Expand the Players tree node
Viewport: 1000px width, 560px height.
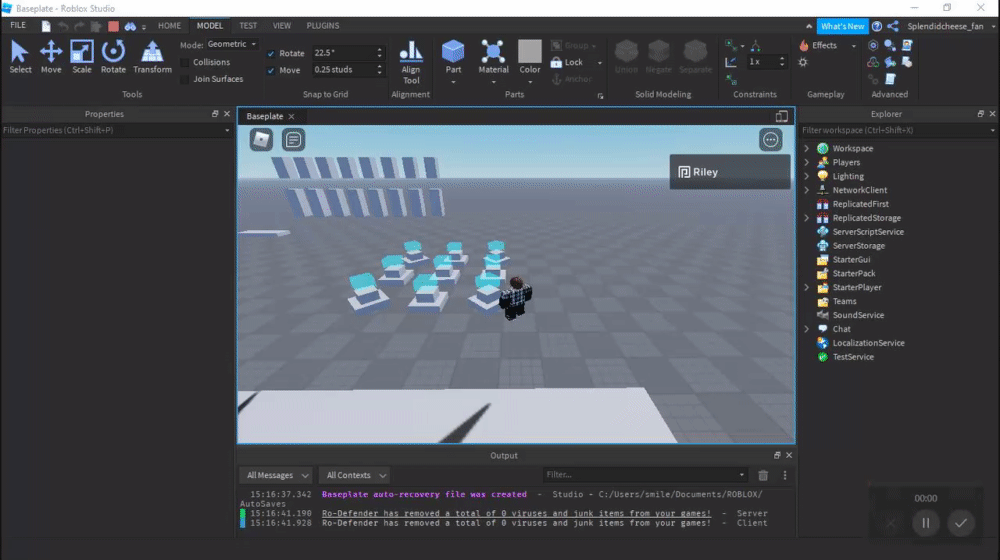click(807, 162)
